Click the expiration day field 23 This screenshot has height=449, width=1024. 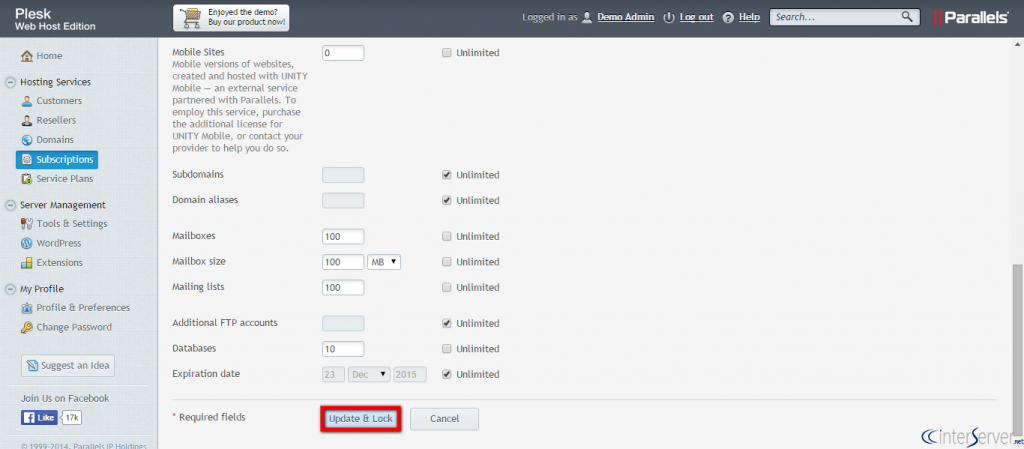pyautogui.click(x=333, y=375)
